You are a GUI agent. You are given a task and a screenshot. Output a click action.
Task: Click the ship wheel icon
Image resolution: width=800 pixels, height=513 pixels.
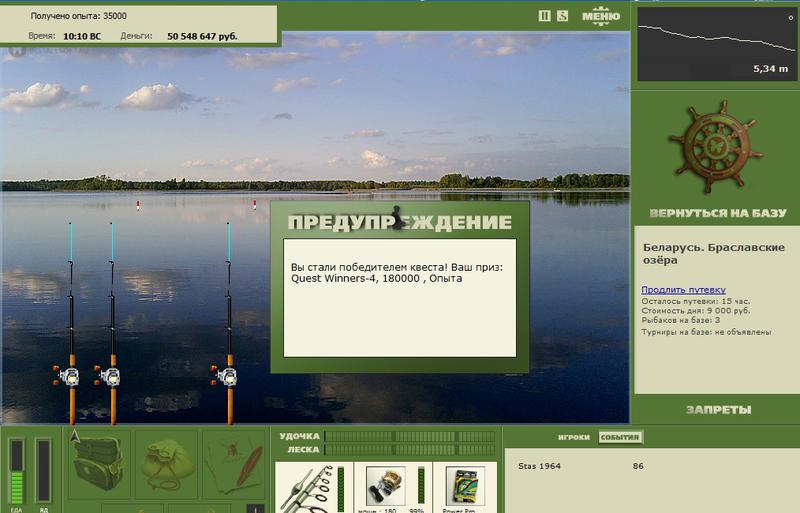(716, 147)
